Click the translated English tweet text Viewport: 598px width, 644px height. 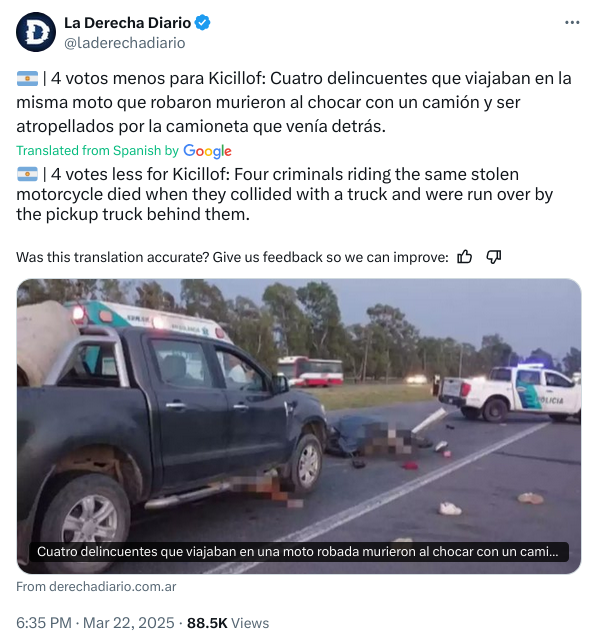pos(284,194)
